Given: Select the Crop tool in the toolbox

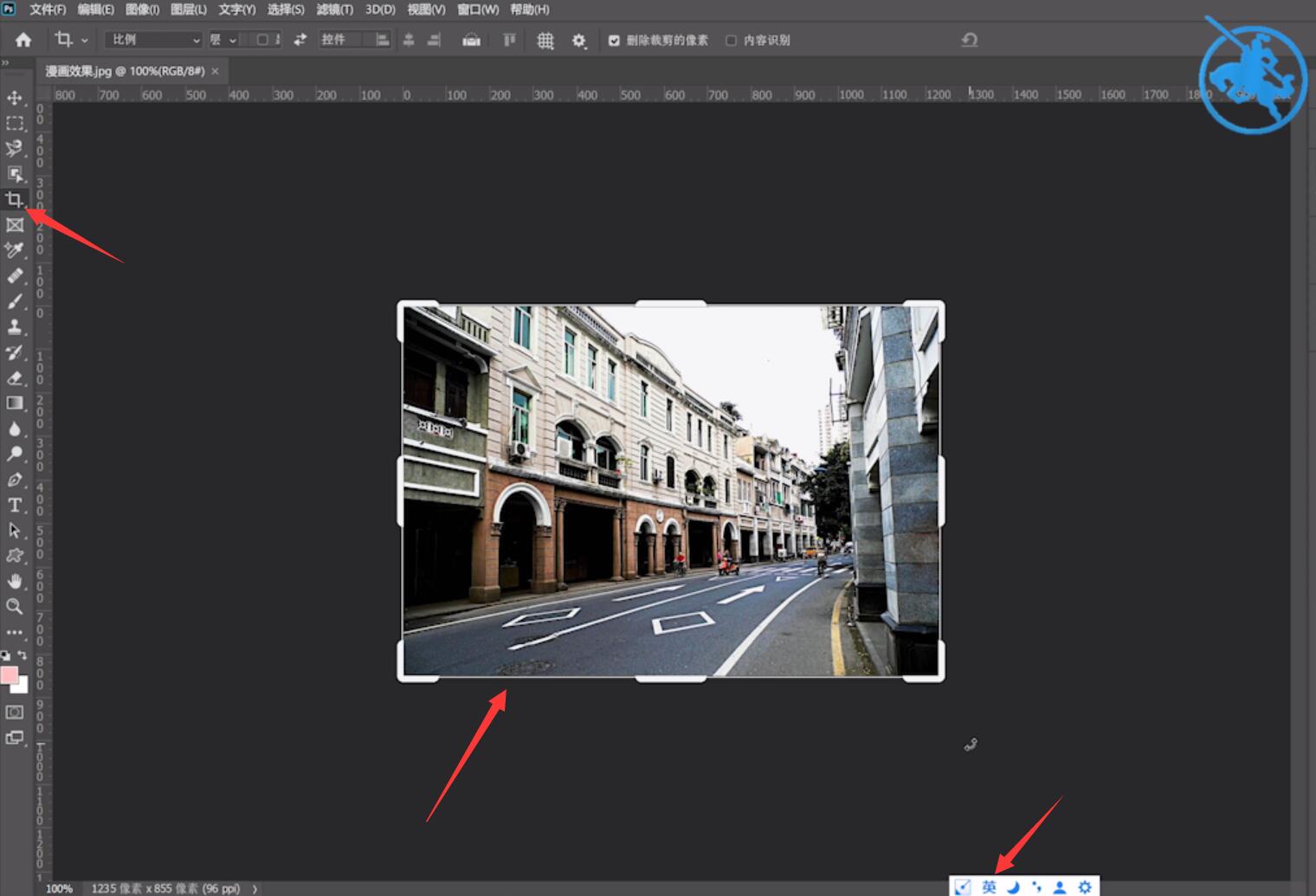Looking at the screenshot, I should (x=15, y=199).
